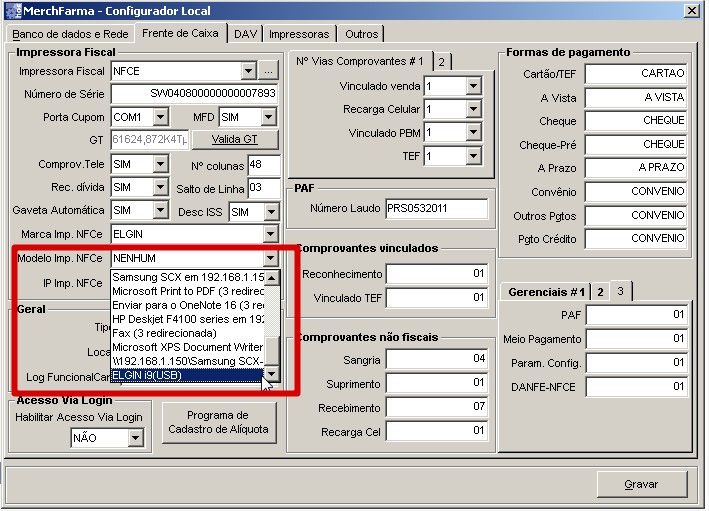This screenshot has height=511, width=709.
Task: Click the Valida GT button
Action: [234, 140]
